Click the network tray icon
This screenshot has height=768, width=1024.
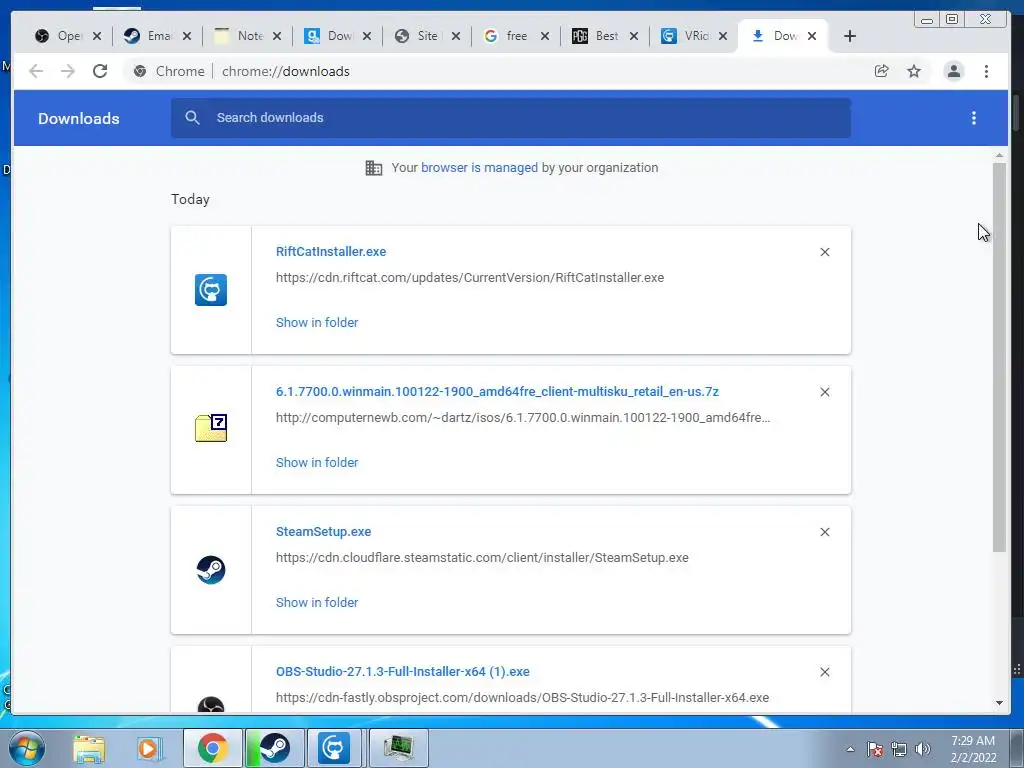(x=899, y=749)
